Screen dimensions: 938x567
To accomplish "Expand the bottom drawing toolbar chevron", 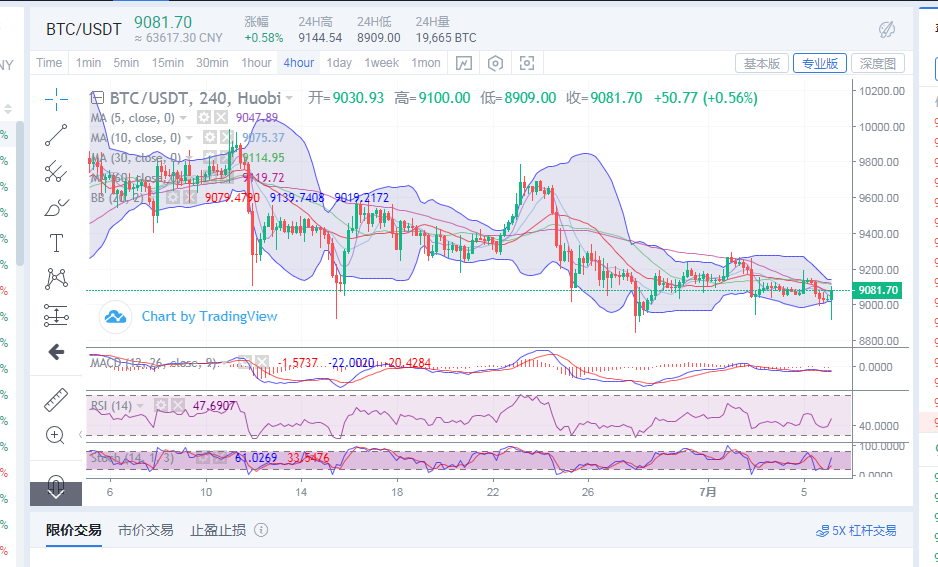I will pos(56,494).
